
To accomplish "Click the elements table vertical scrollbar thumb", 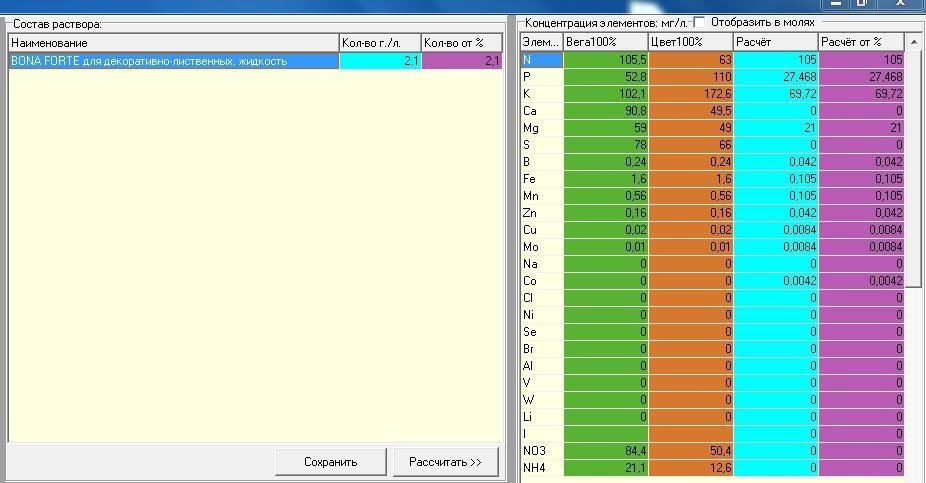I will tap(914, 168).
